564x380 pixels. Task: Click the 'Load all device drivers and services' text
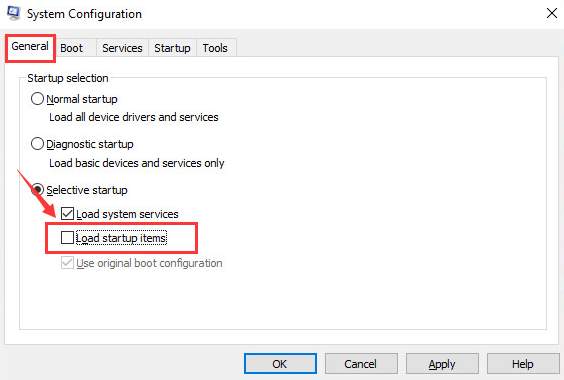point(134,117)
